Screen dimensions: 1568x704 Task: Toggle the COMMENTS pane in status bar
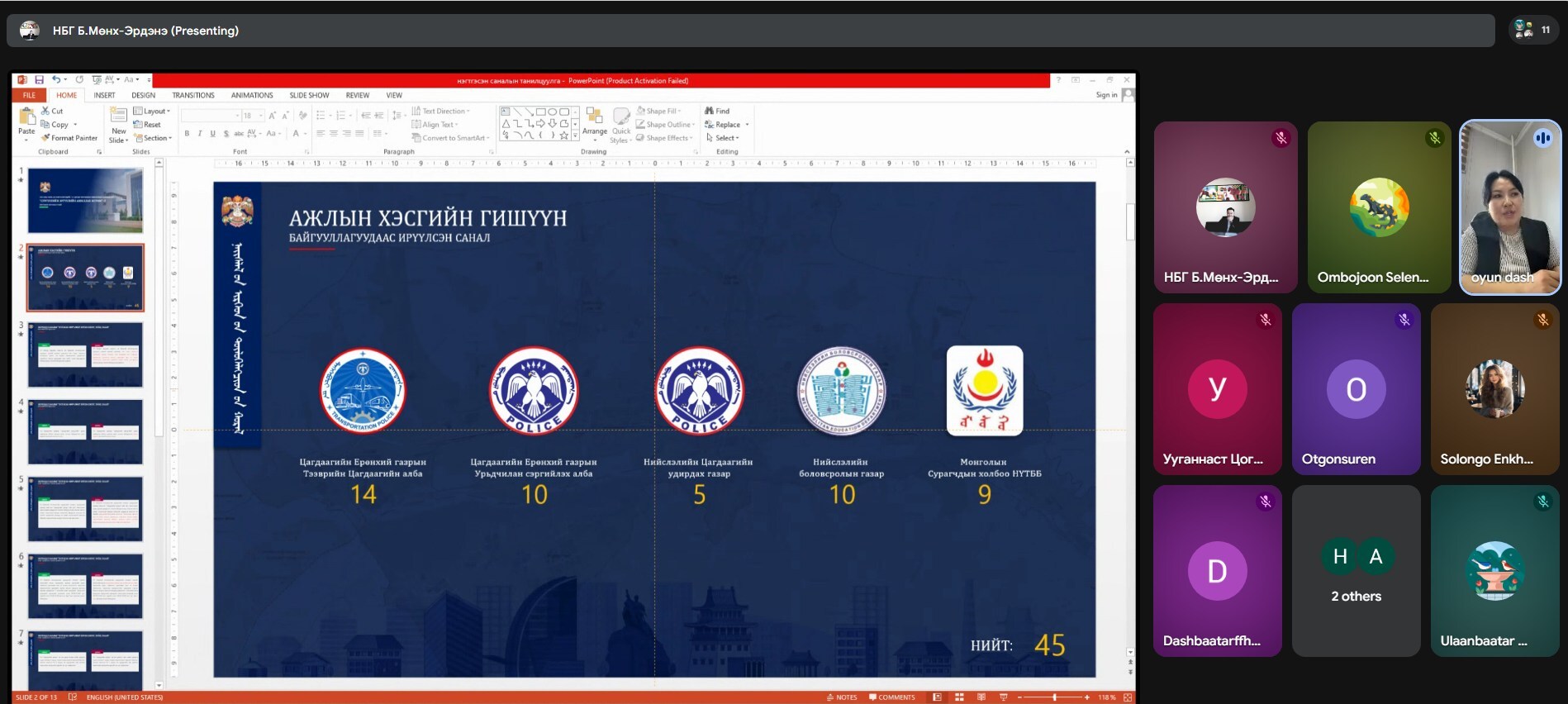point(892,697)
